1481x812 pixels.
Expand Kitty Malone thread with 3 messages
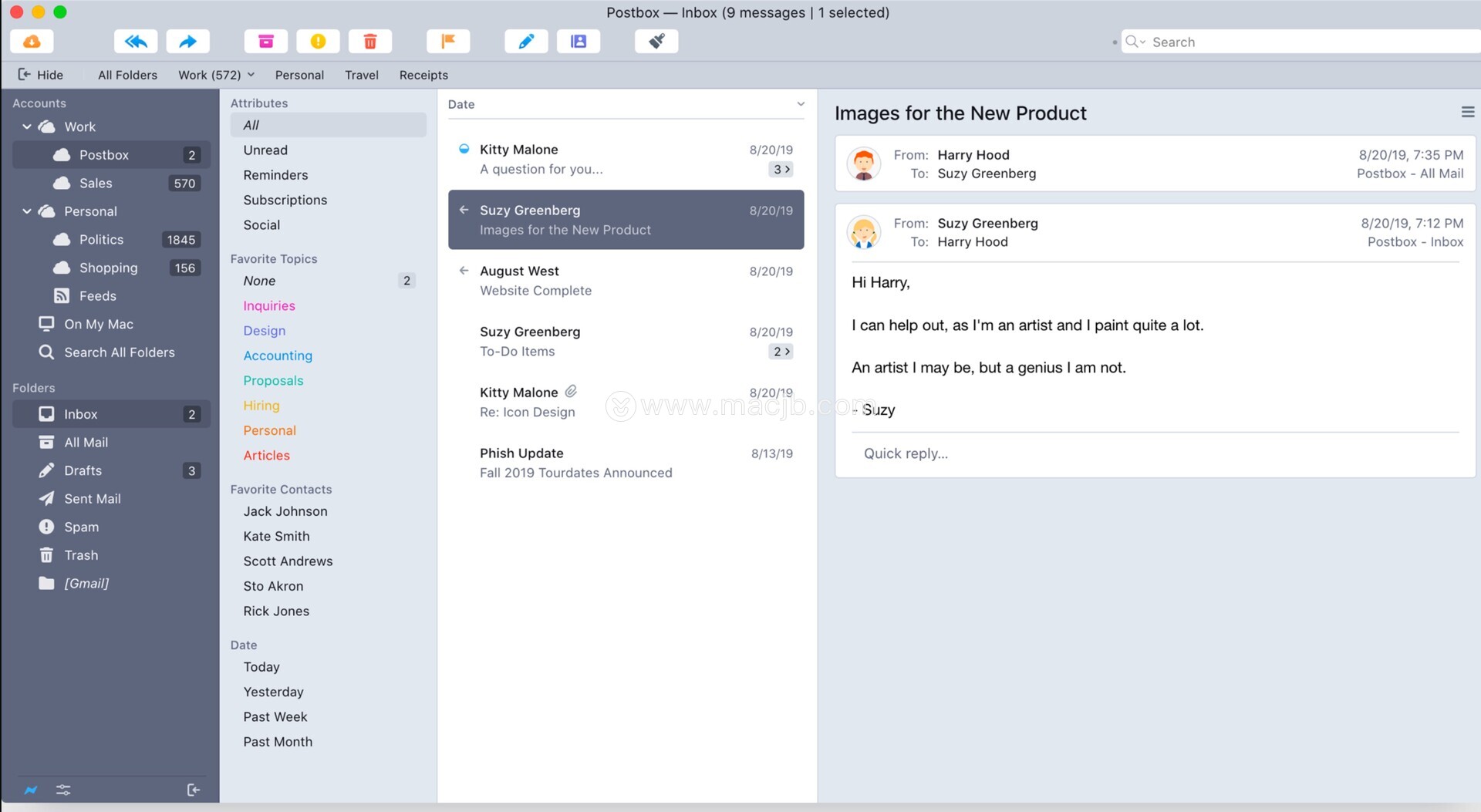pyautogui.click(x=781, y=170)
